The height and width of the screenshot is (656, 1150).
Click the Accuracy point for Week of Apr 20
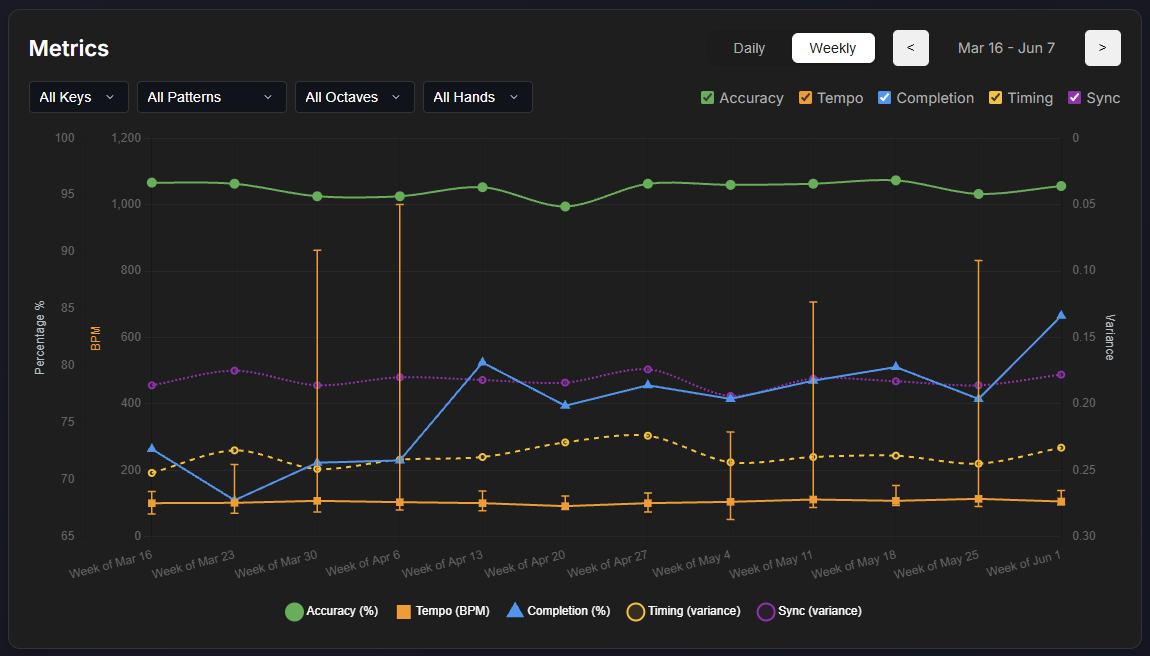click(565, 207)
